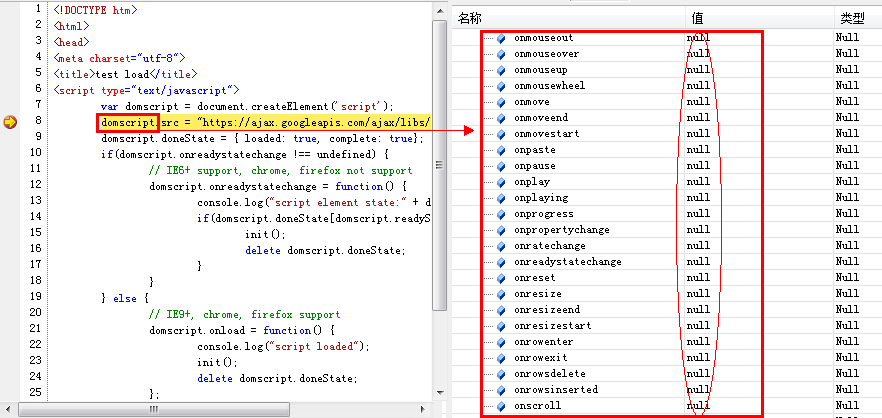Click the property icon beside onreset
Image resolution: width=882 pixels, height=418 pixels.
(x=502, y=278)
